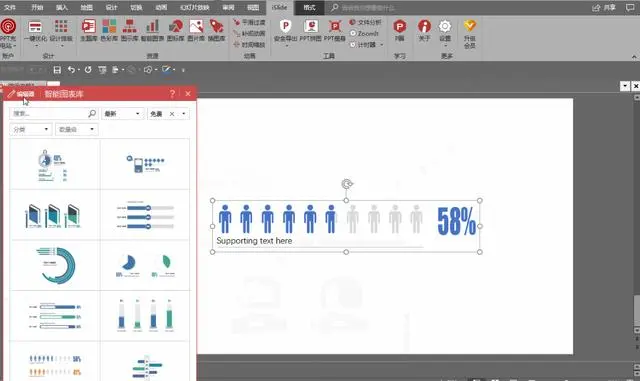Close the 智能图表库 panel
The height and width of the screenshot is (381, 640).
coord(188,94)
